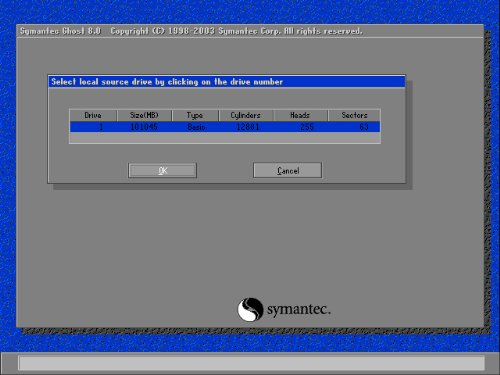Click the symantec wordmark text
This screenshot has width=500, height=375.
pyautogui.click(x=299, y=309)
